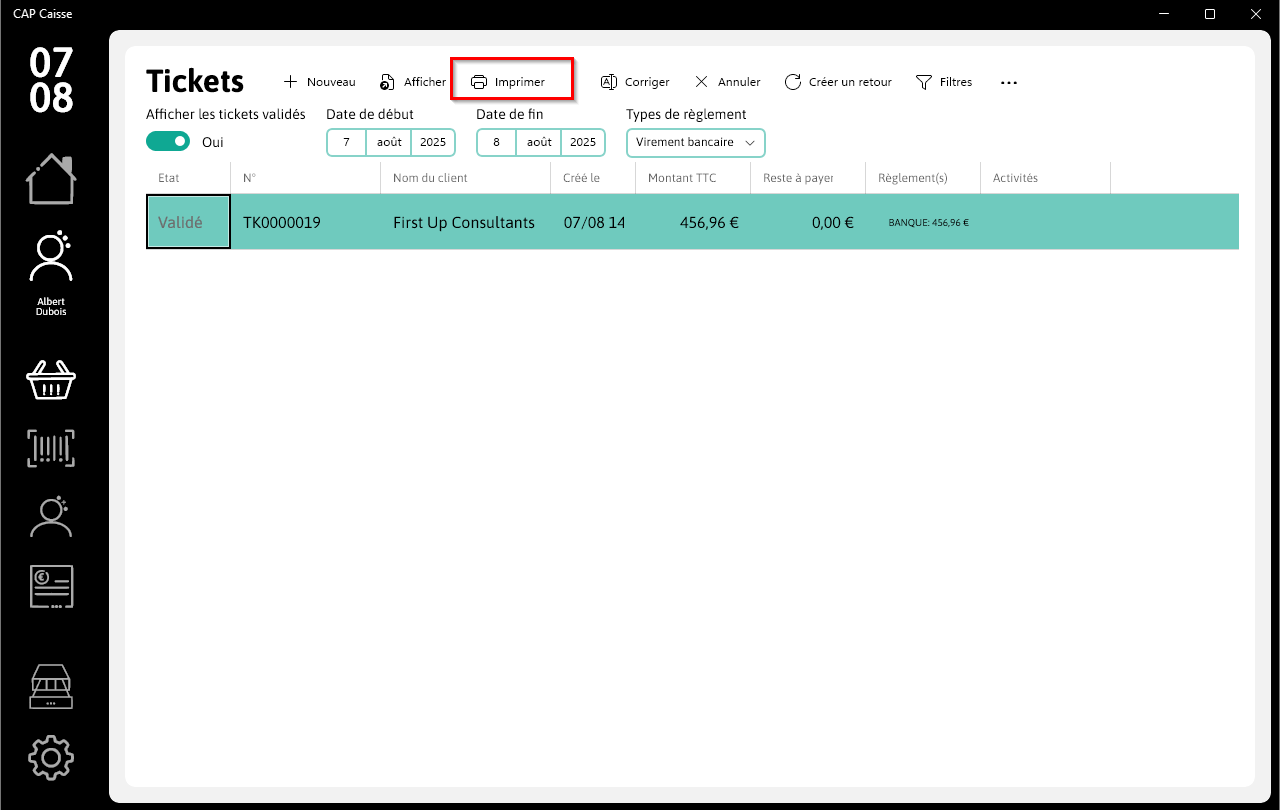The image size is (1280, 810).
Task: Click the Imprimer print button
Action: [x=512, y=79]
